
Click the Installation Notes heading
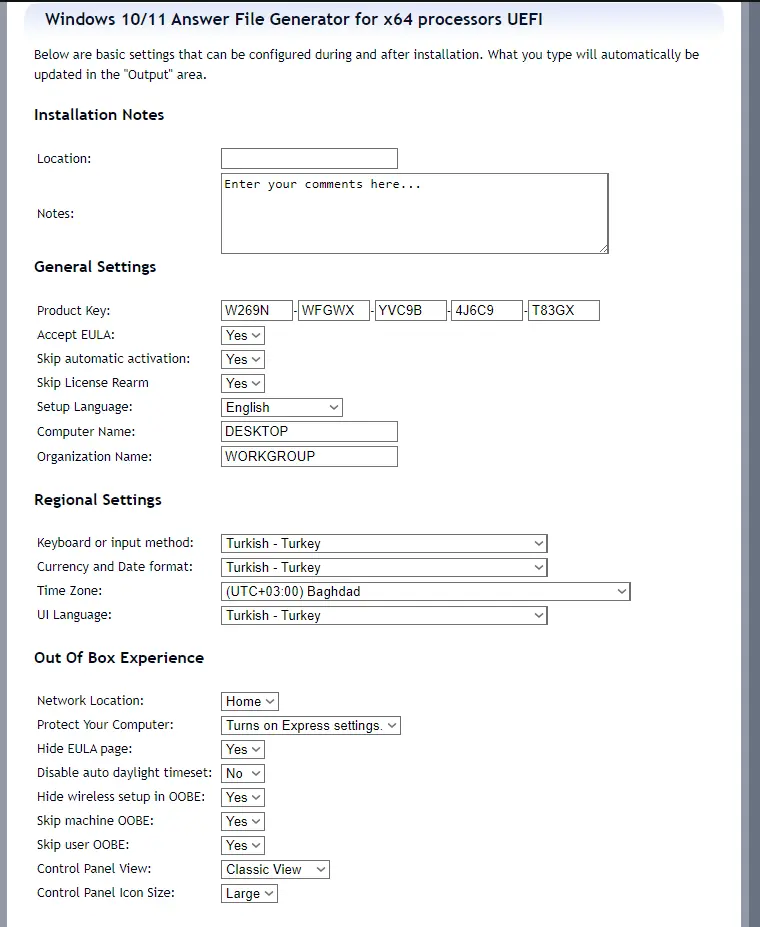coord(99,115)
